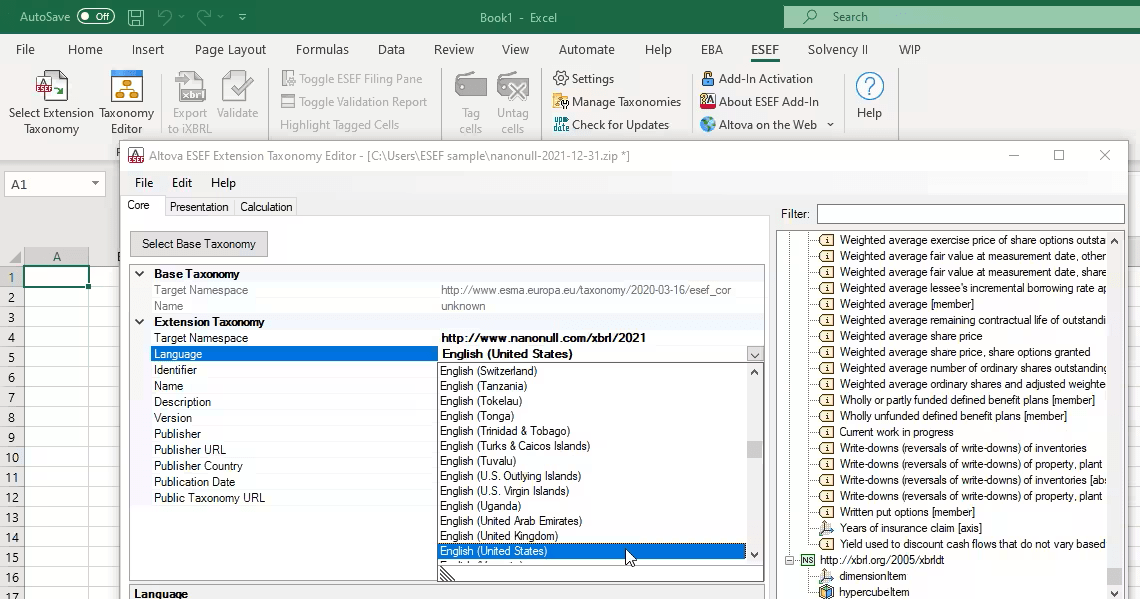The height and width of the screenshot is (599, 1140).
Task: Open the Language dropdown arrow
Action: pos(755,353)
